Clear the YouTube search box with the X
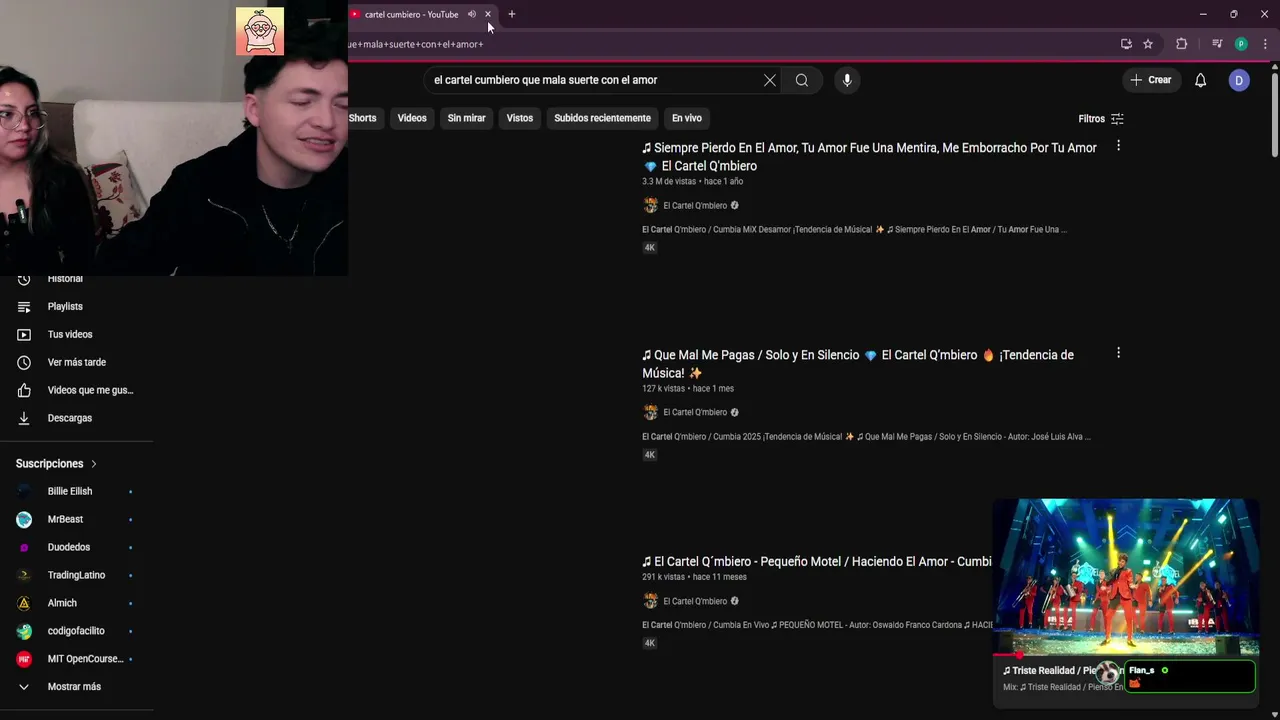 pos(770,80)
